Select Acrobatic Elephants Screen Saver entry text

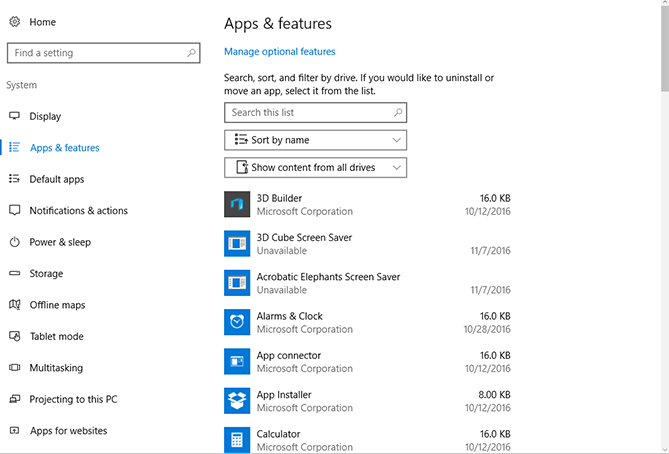(328, 276)
